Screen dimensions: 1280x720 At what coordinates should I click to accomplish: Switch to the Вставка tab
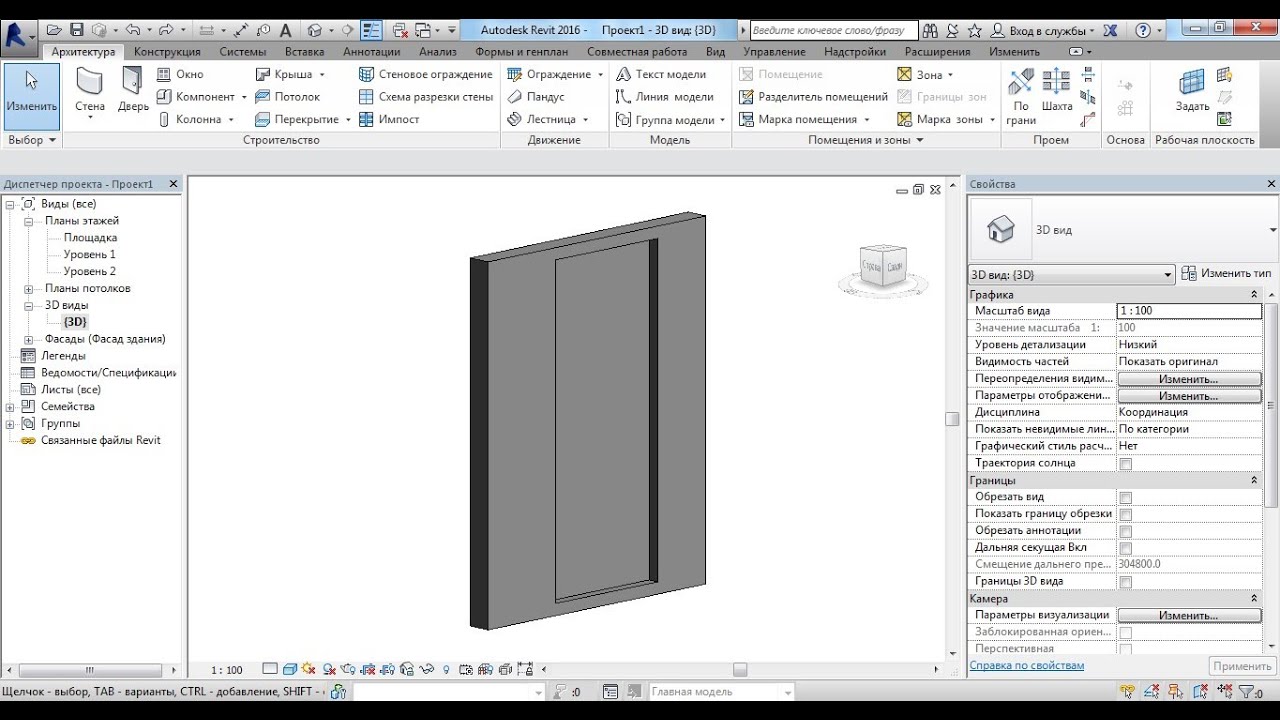[x=304, y=51]
